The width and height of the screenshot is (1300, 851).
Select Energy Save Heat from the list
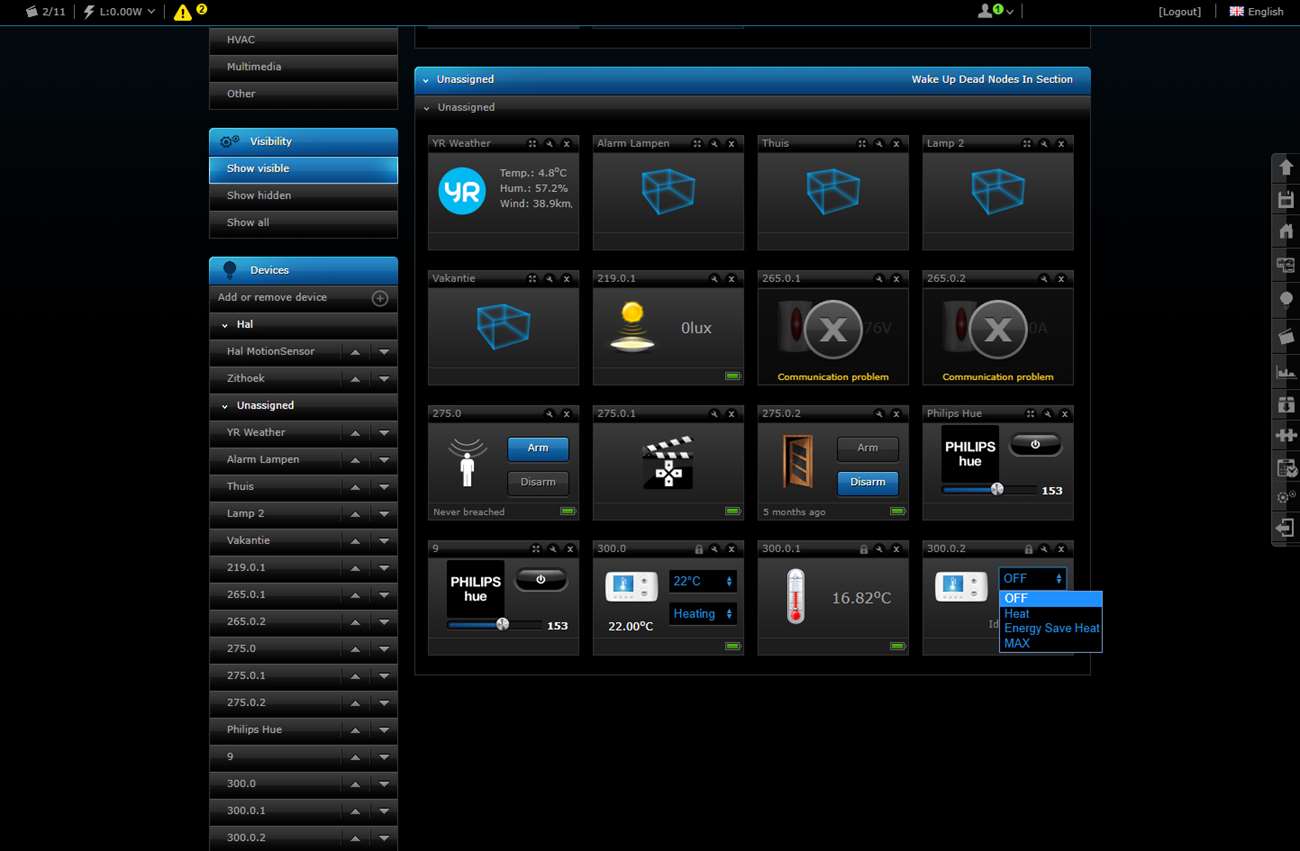[x=1051, y=629]
